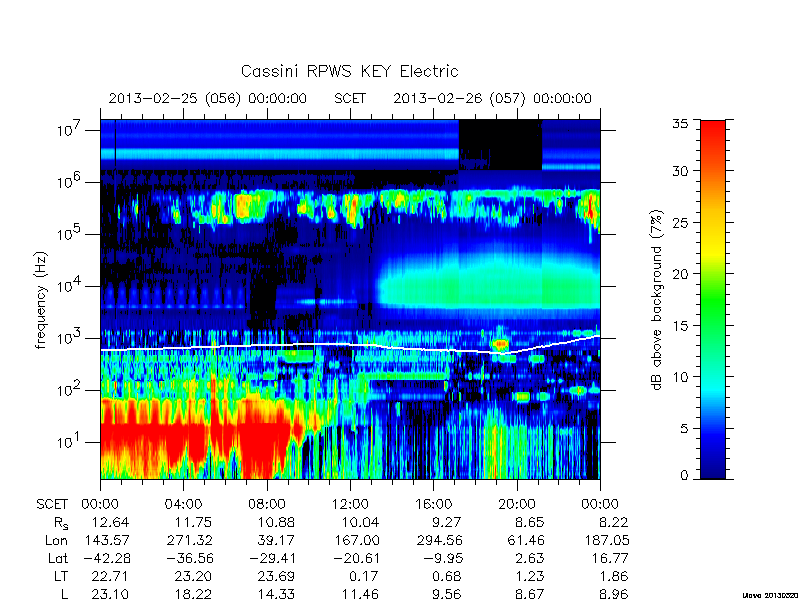800x600 pixels.
Task: Click the longitude value '39.17'
Action: coord(277,540)
